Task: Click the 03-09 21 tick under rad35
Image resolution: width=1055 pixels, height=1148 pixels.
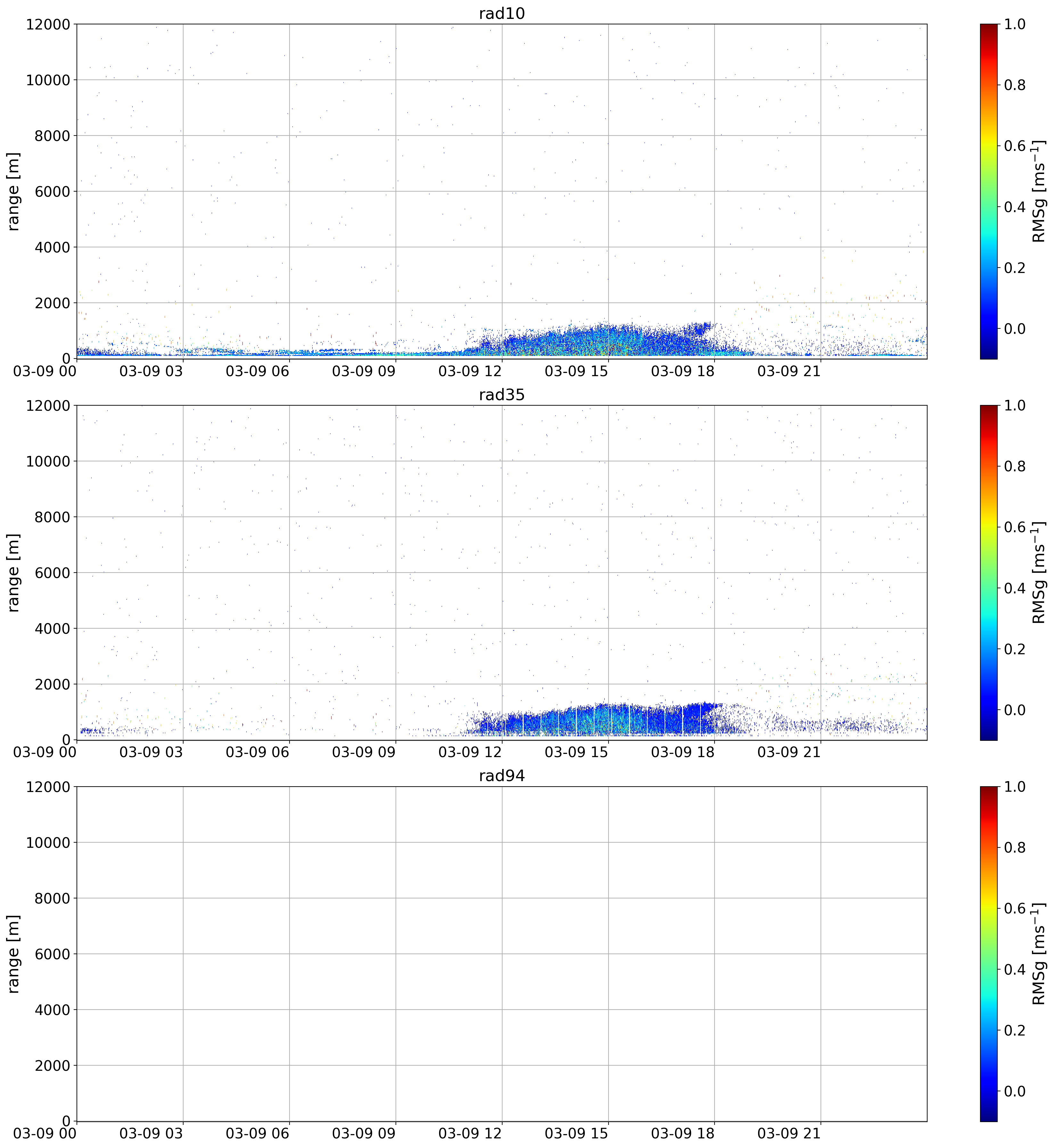Action: [x=789, y=752]
